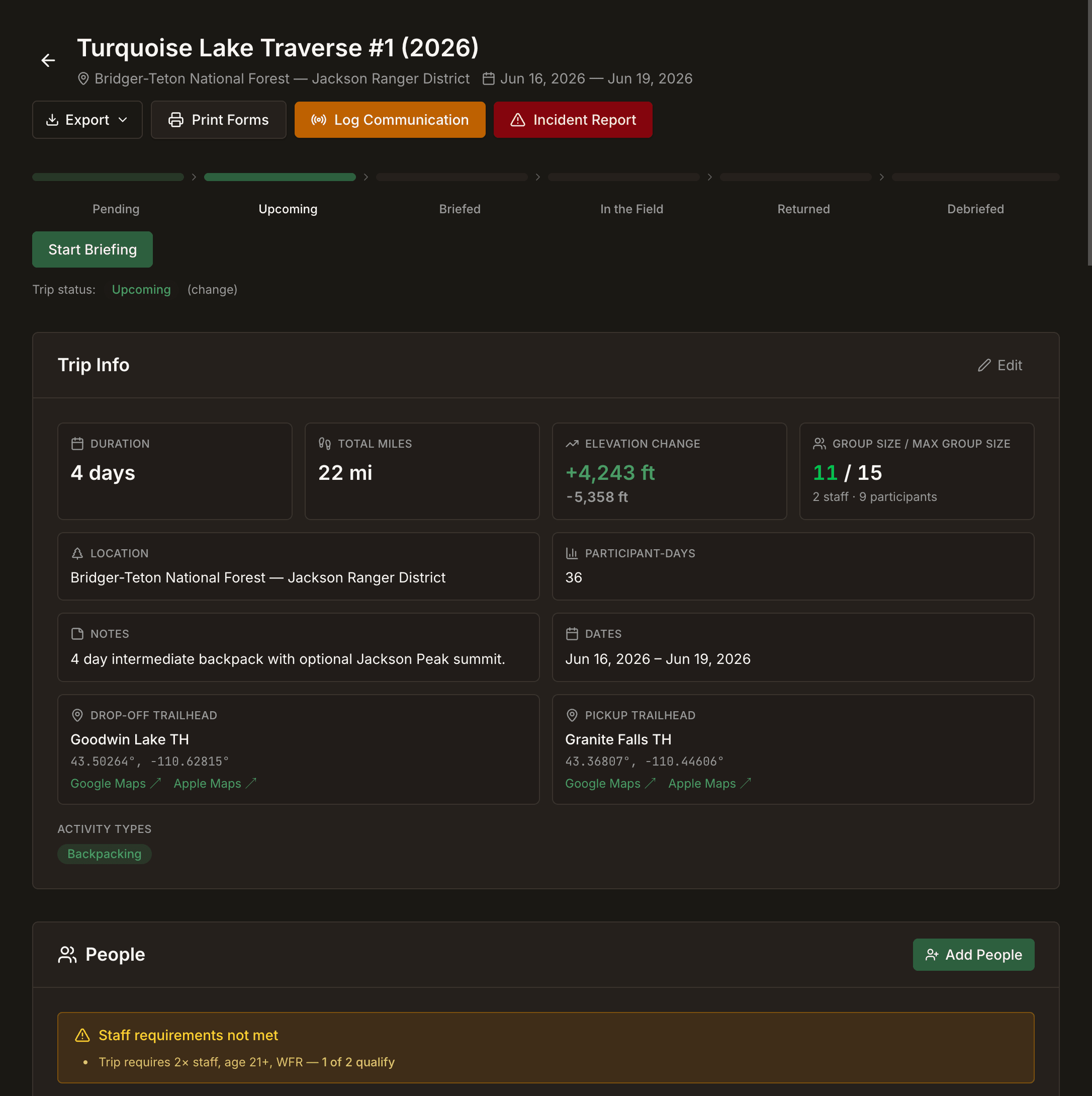The image size is (1092, 1096).
Task: Select the Upcoming stage
Action: [x=288, y=209]
